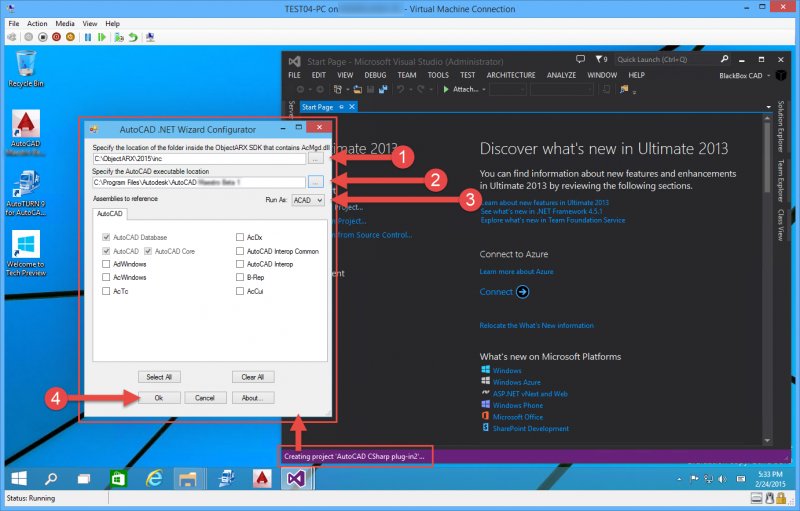Enable the B-Rep checkbox
800x511 pixels.
coord(240,277)
